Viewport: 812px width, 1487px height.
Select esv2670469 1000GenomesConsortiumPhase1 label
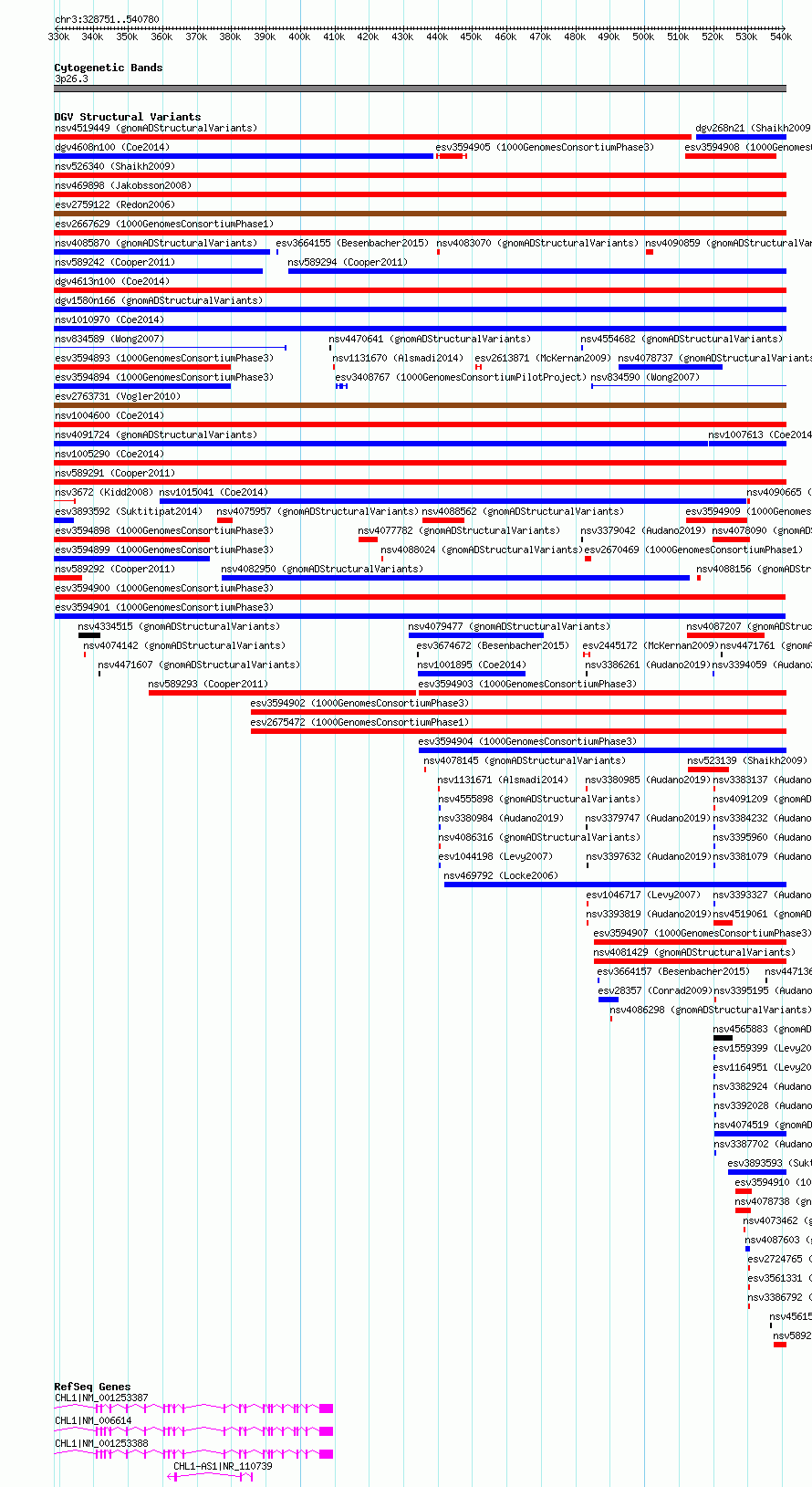point(694,550)
